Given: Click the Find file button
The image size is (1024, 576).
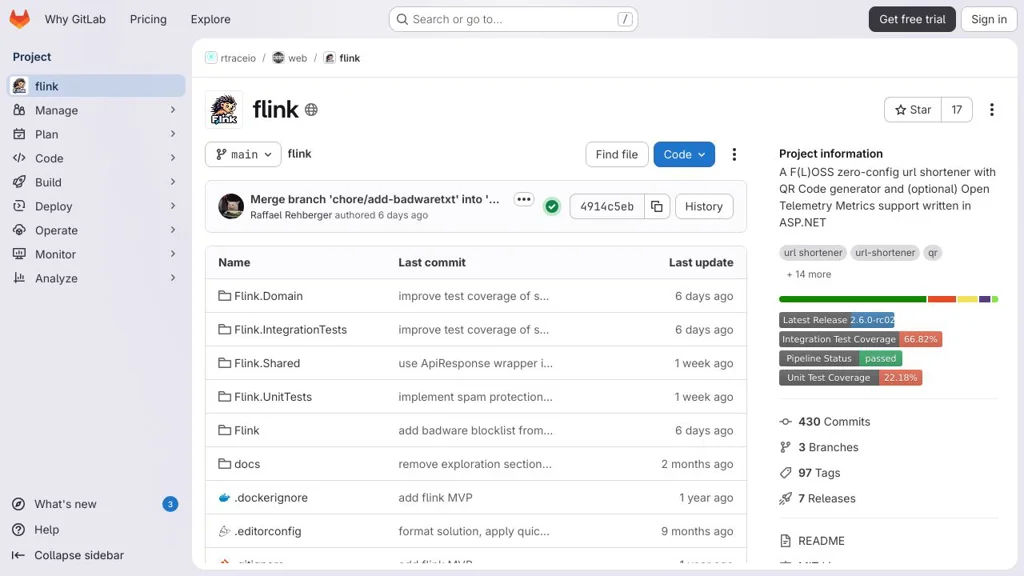Looking at the screenshot, I should [616, 154].
